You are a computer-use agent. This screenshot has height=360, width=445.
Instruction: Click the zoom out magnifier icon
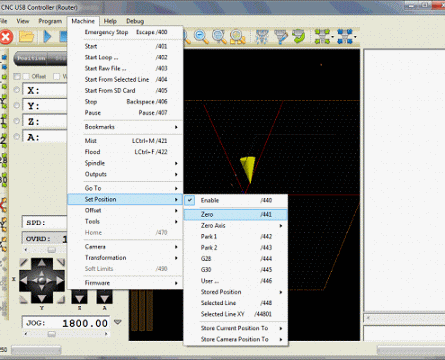(x=201, y=37)
